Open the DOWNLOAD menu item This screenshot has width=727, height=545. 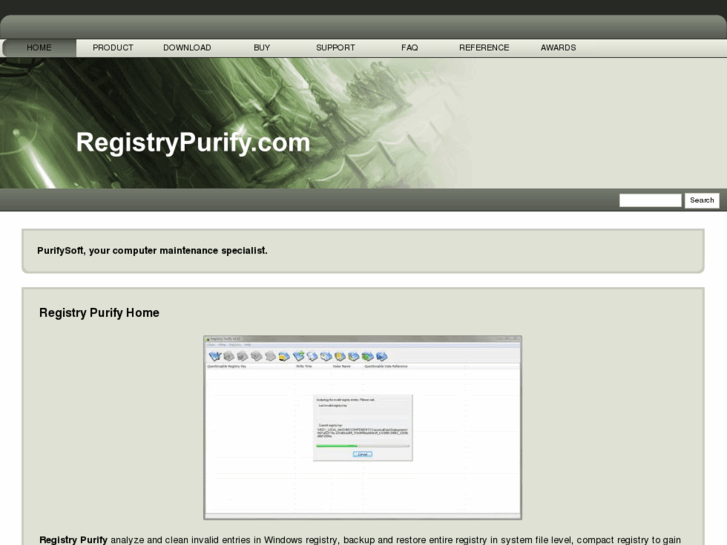187,48
